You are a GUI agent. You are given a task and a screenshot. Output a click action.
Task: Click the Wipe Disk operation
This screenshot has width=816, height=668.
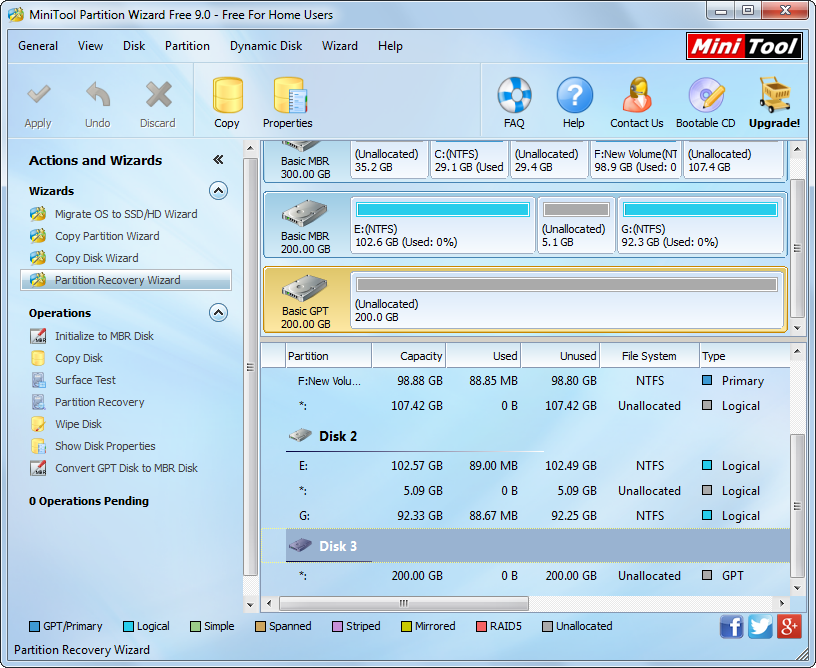pyautogui.click(x=79, y=424)
